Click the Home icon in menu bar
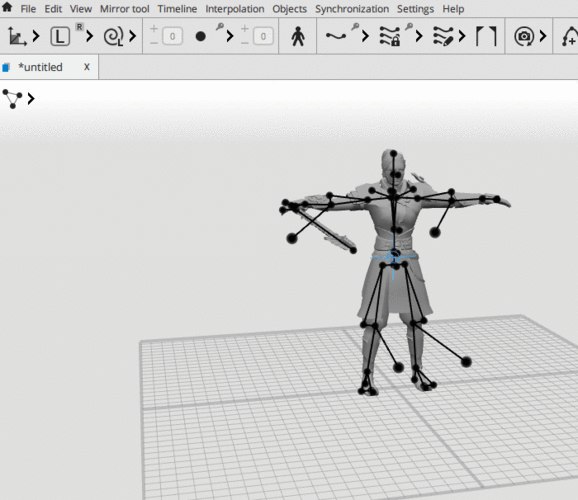The width and height of the screenshot is (578, 500). coord(7,7)
